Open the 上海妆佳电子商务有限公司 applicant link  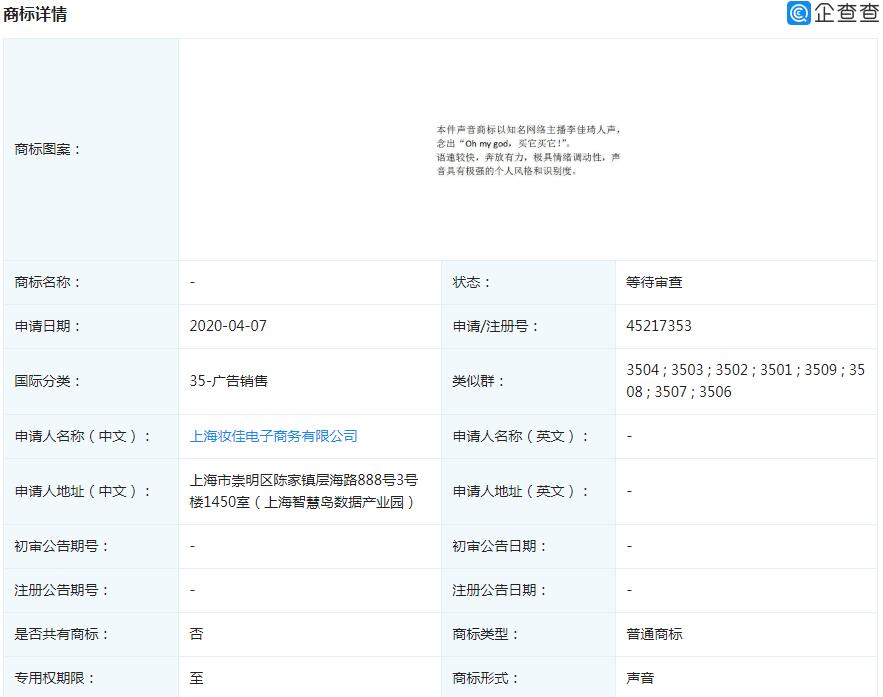point(273,436)
